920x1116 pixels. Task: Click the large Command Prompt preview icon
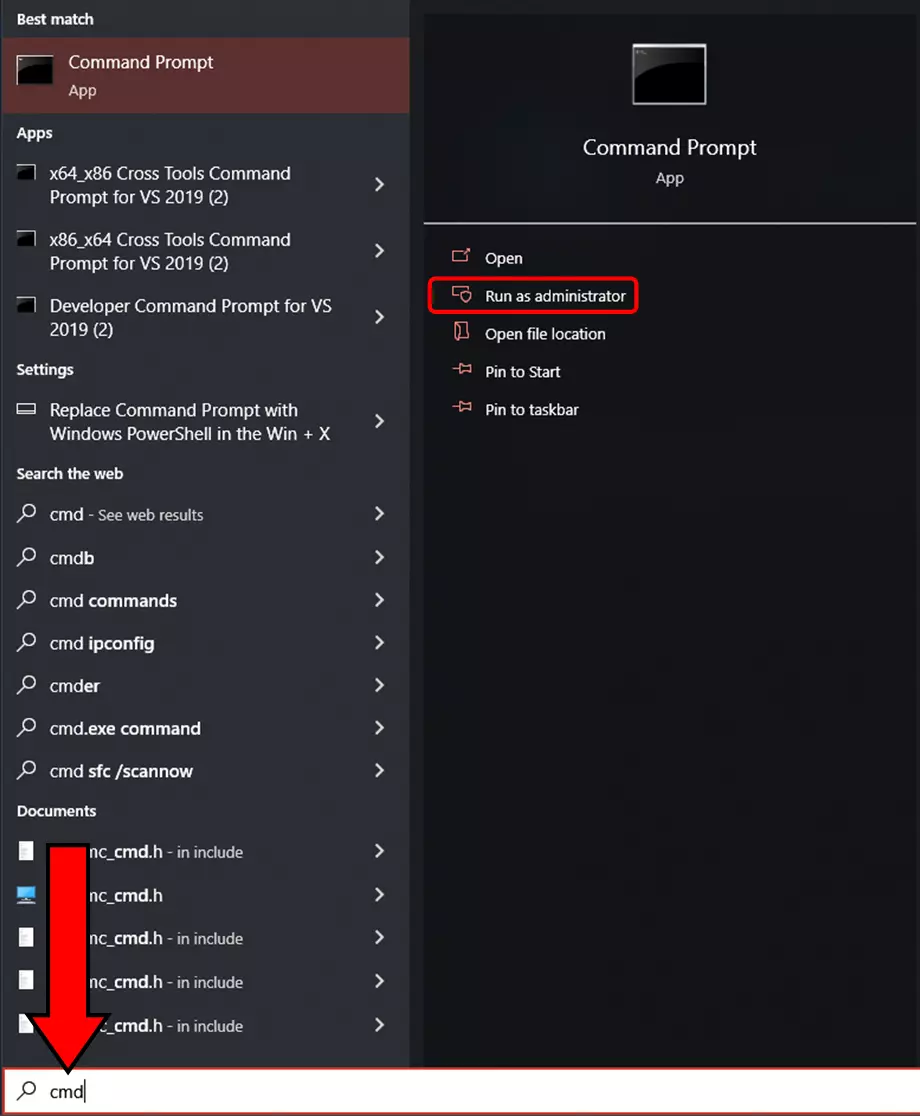(669, 74)
